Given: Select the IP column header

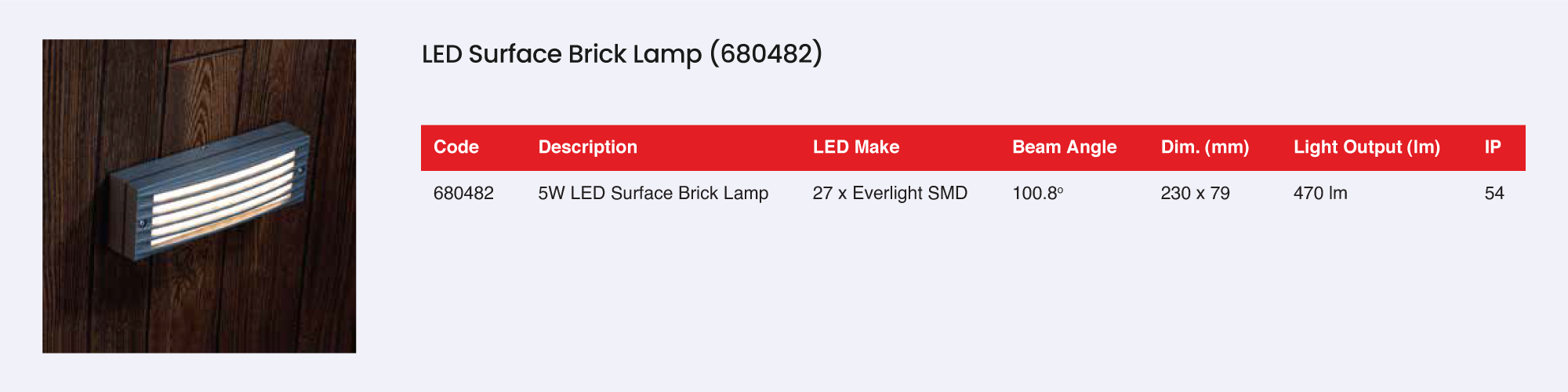Looking at the screenshot, I should (x=1493, y=147).
